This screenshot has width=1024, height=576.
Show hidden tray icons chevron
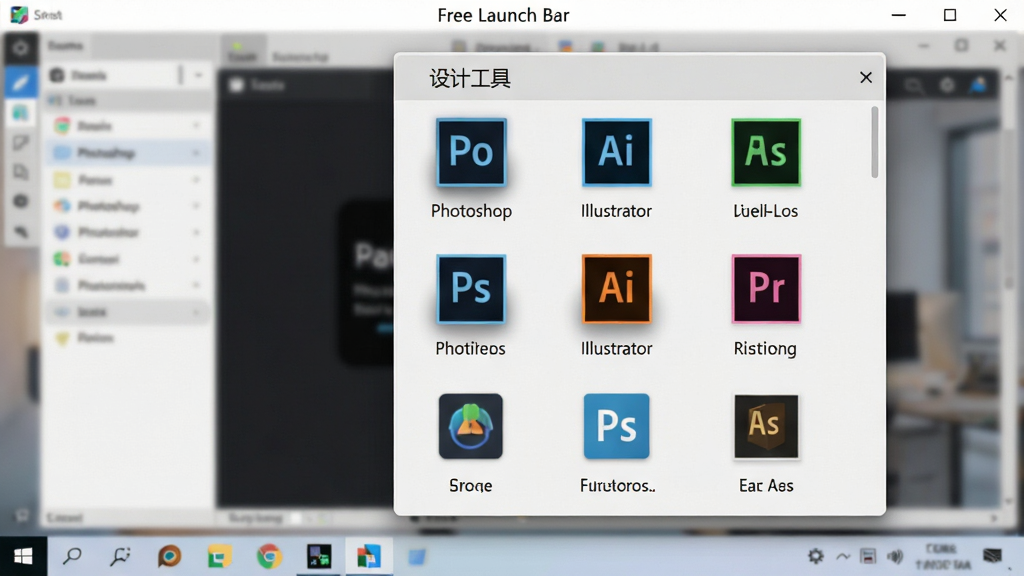(843, 556)
